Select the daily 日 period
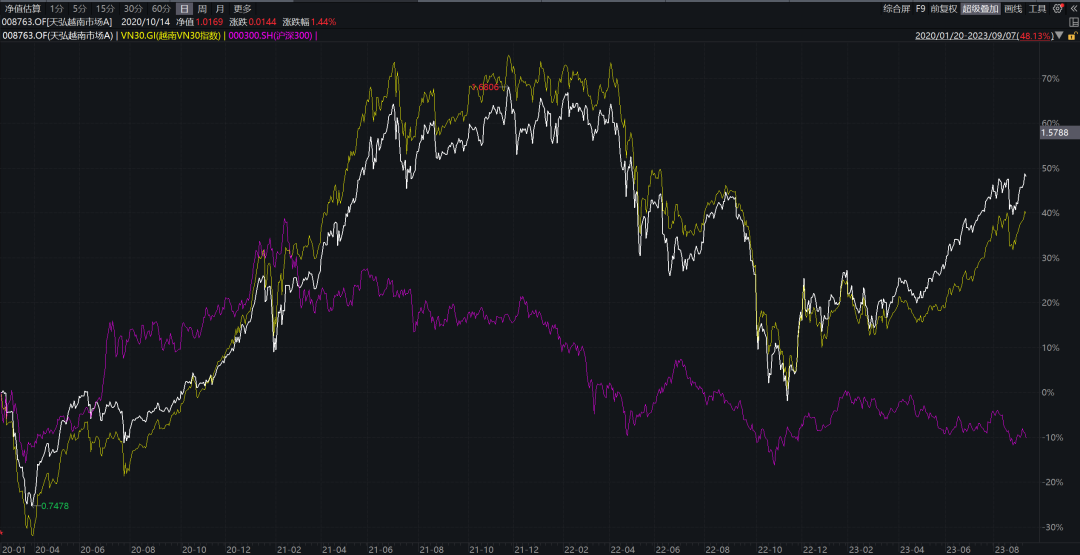Screen dimensions: 1080x555 pyautogui.click(x=184, y=9)
